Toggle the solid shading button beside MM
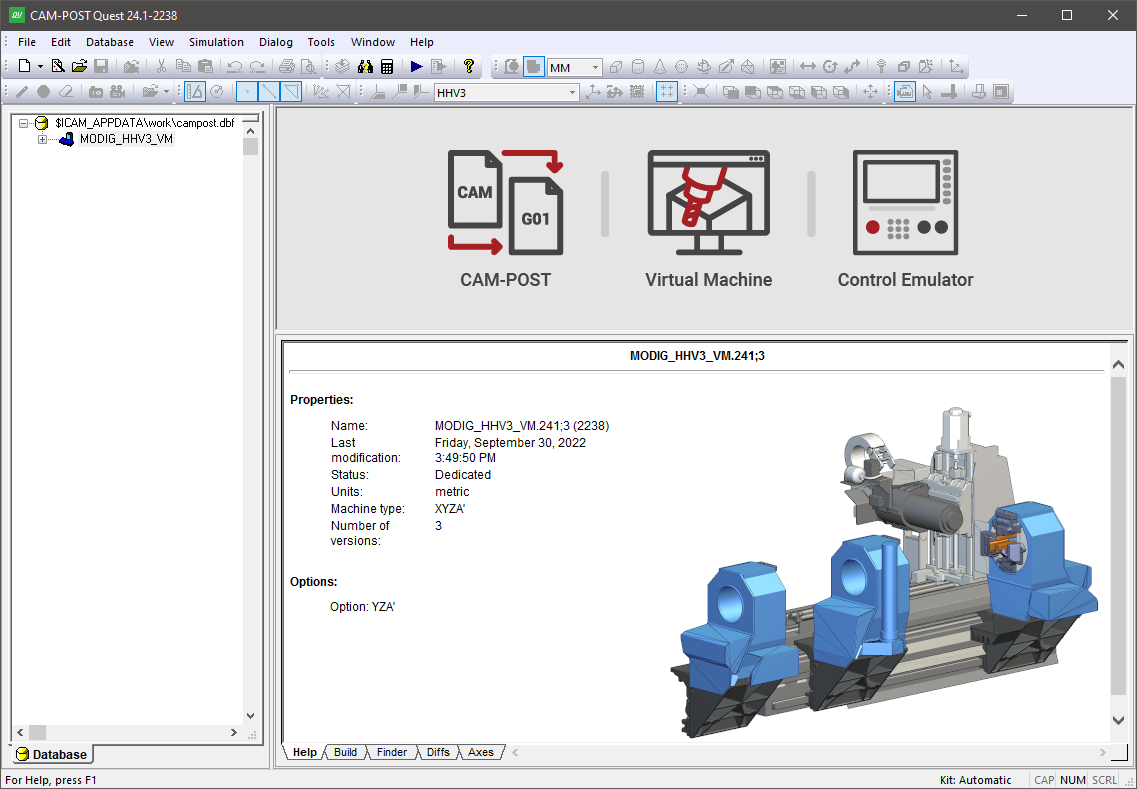 point(533,67)
